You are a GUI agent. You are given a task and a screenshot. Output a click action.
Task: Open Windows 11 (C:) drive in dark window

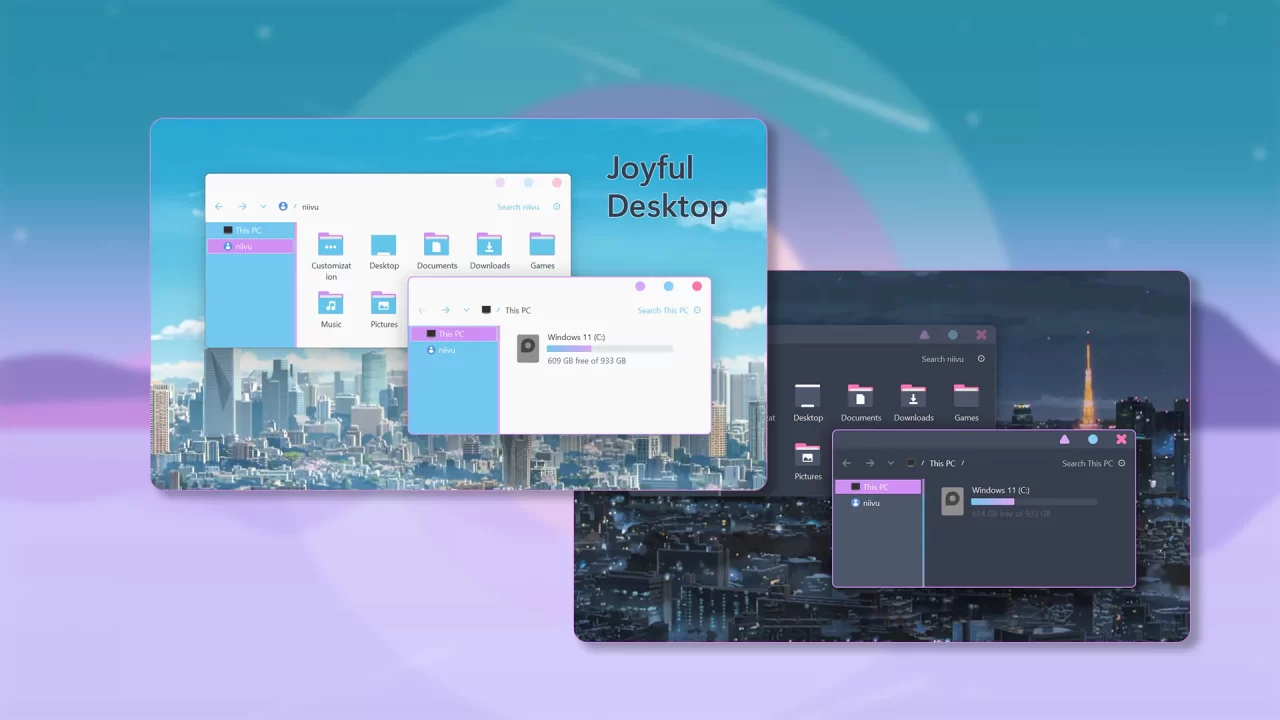(x=1018, y=501)
